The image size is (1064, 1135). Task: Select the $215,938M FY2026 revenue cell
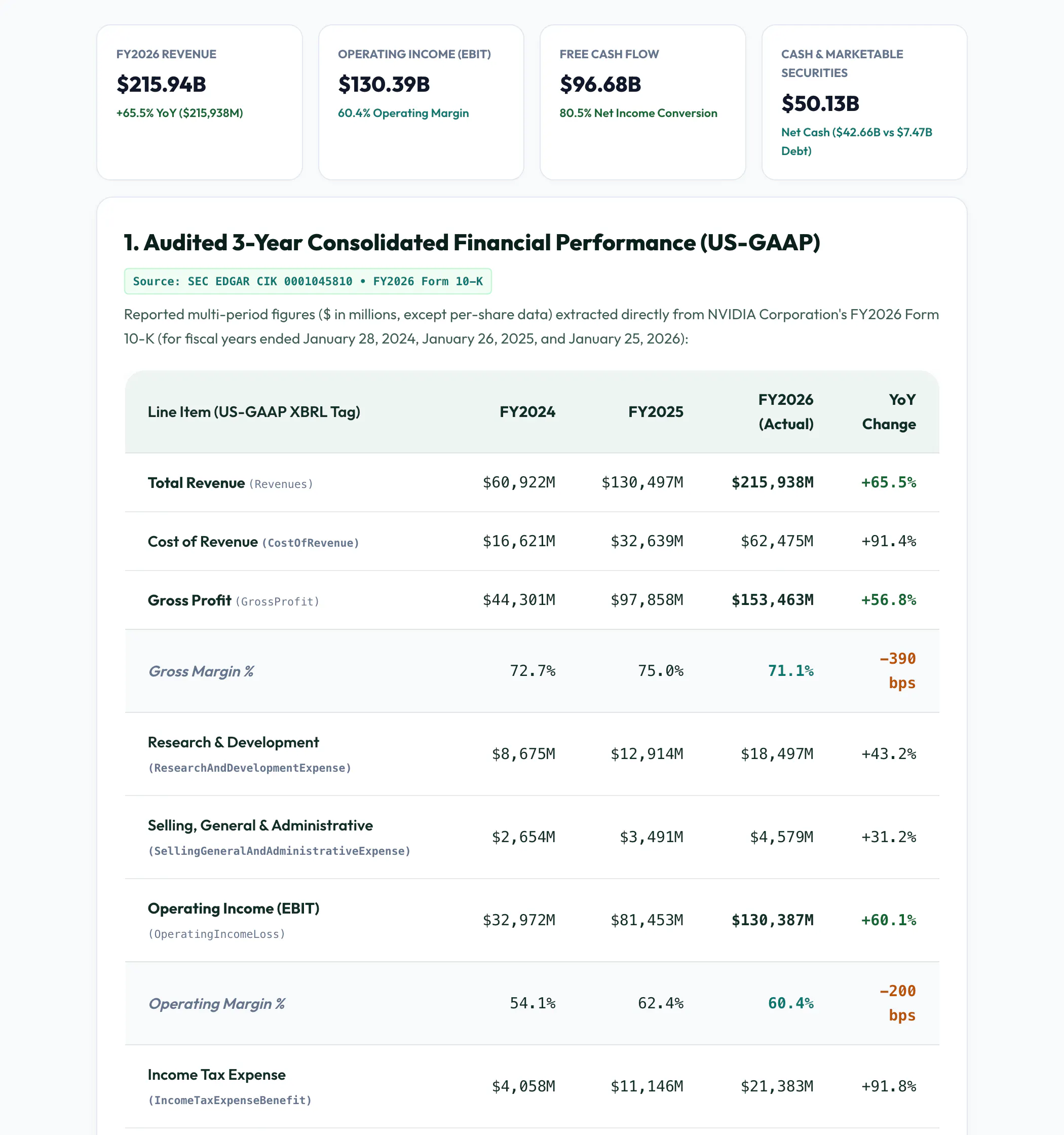click(x=772, y=482)
